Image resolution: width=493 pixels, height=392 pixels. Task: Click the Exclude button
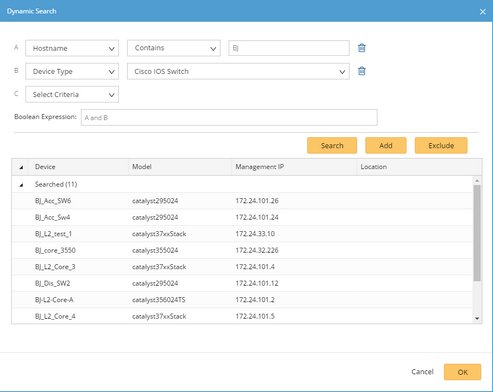[441, 145]
